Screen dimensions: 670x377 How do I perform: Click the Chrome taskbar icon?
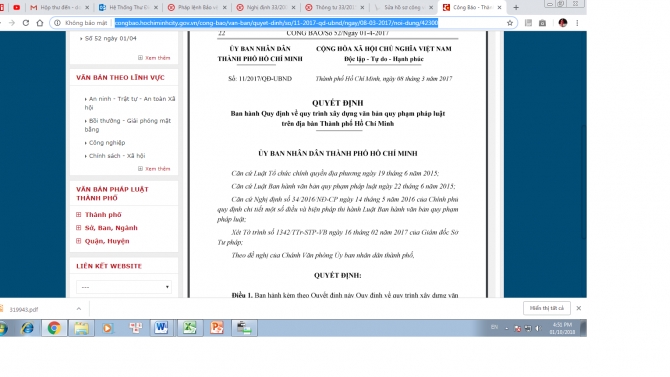click(54, 328)
